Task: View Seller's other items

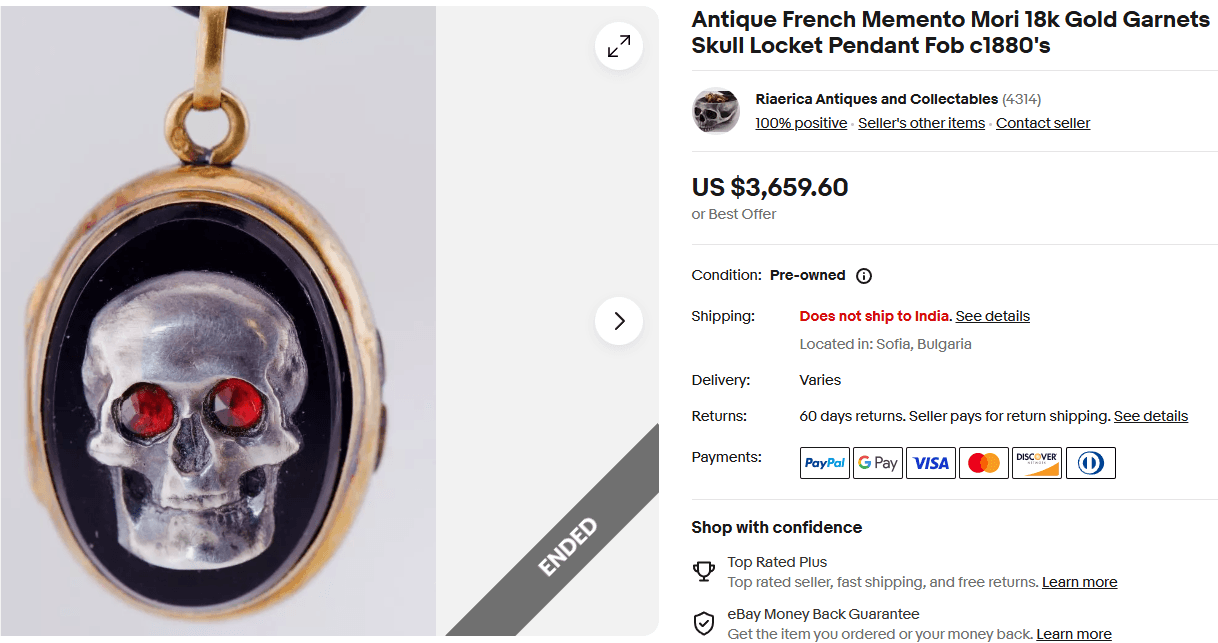Action: pos(921,122)
